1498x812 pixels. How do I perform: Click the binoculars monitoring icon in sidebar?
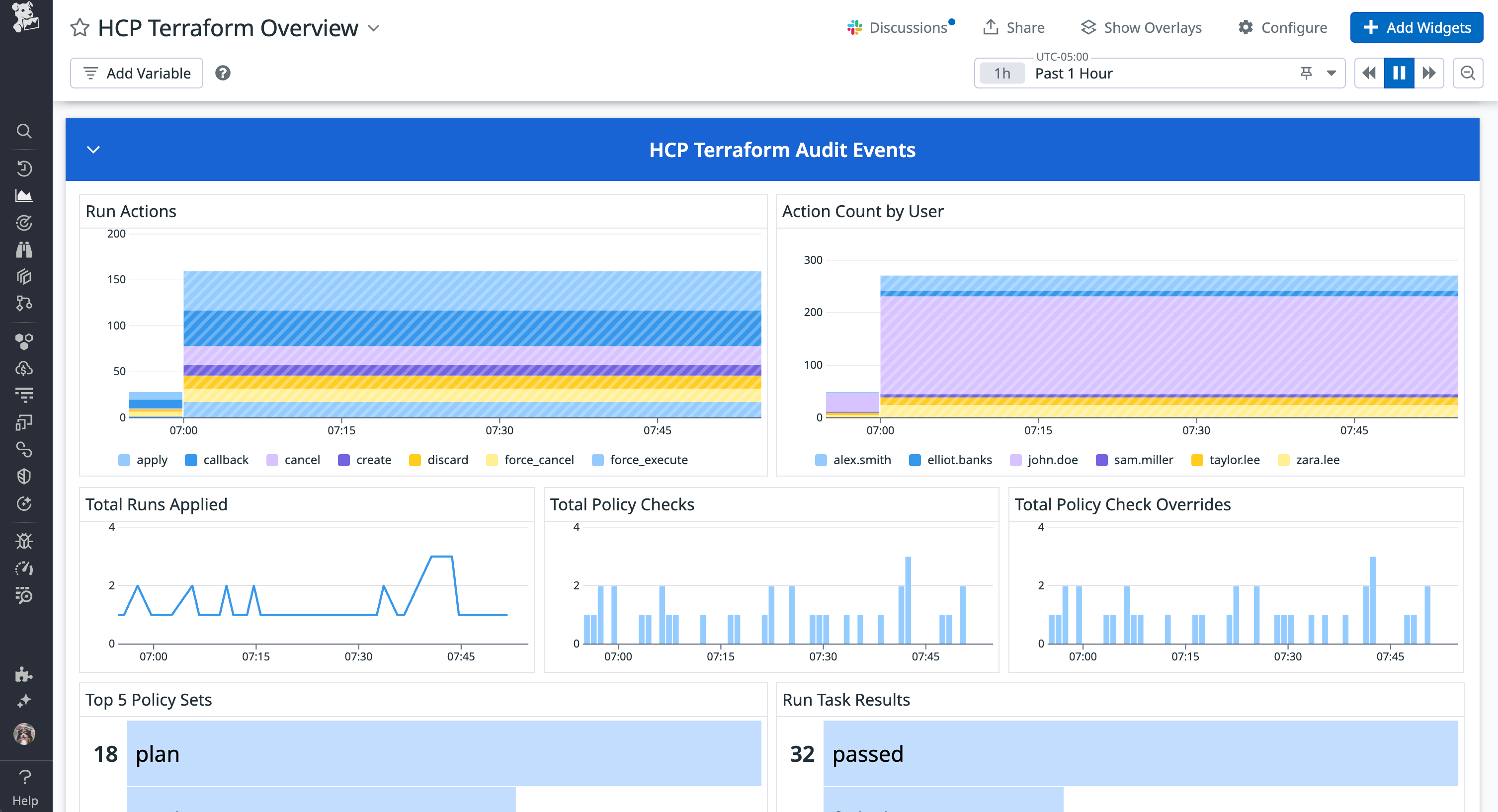pyautogui.click(x=24, y=249)
